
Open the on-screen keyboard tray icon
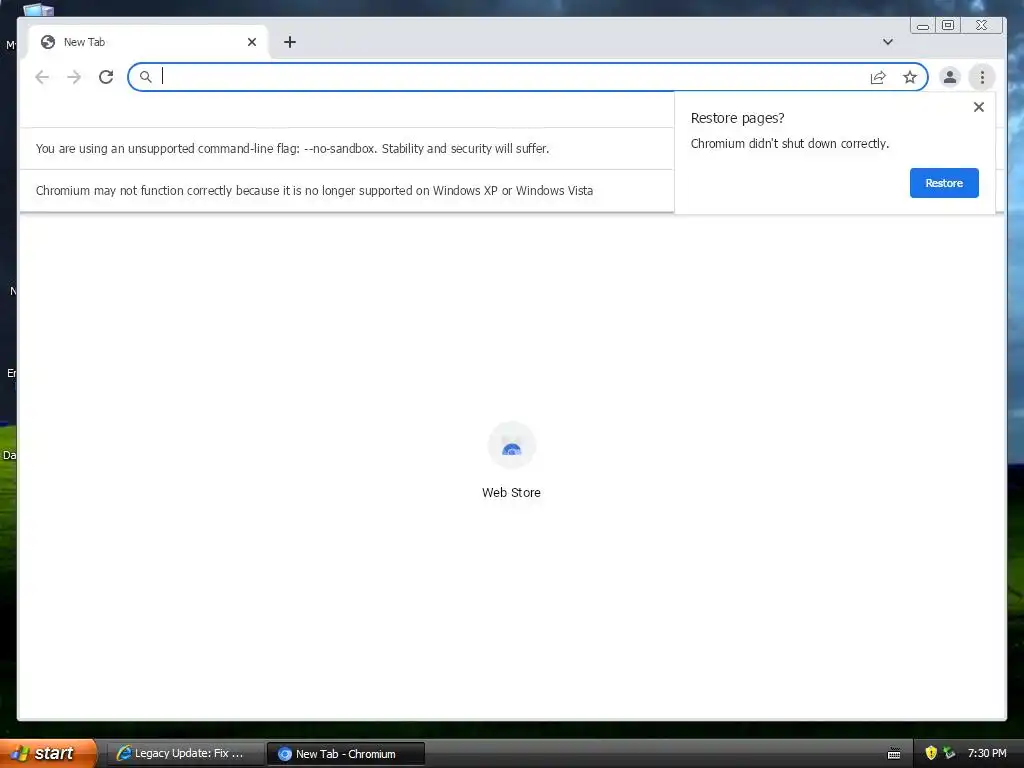(894, 754)
